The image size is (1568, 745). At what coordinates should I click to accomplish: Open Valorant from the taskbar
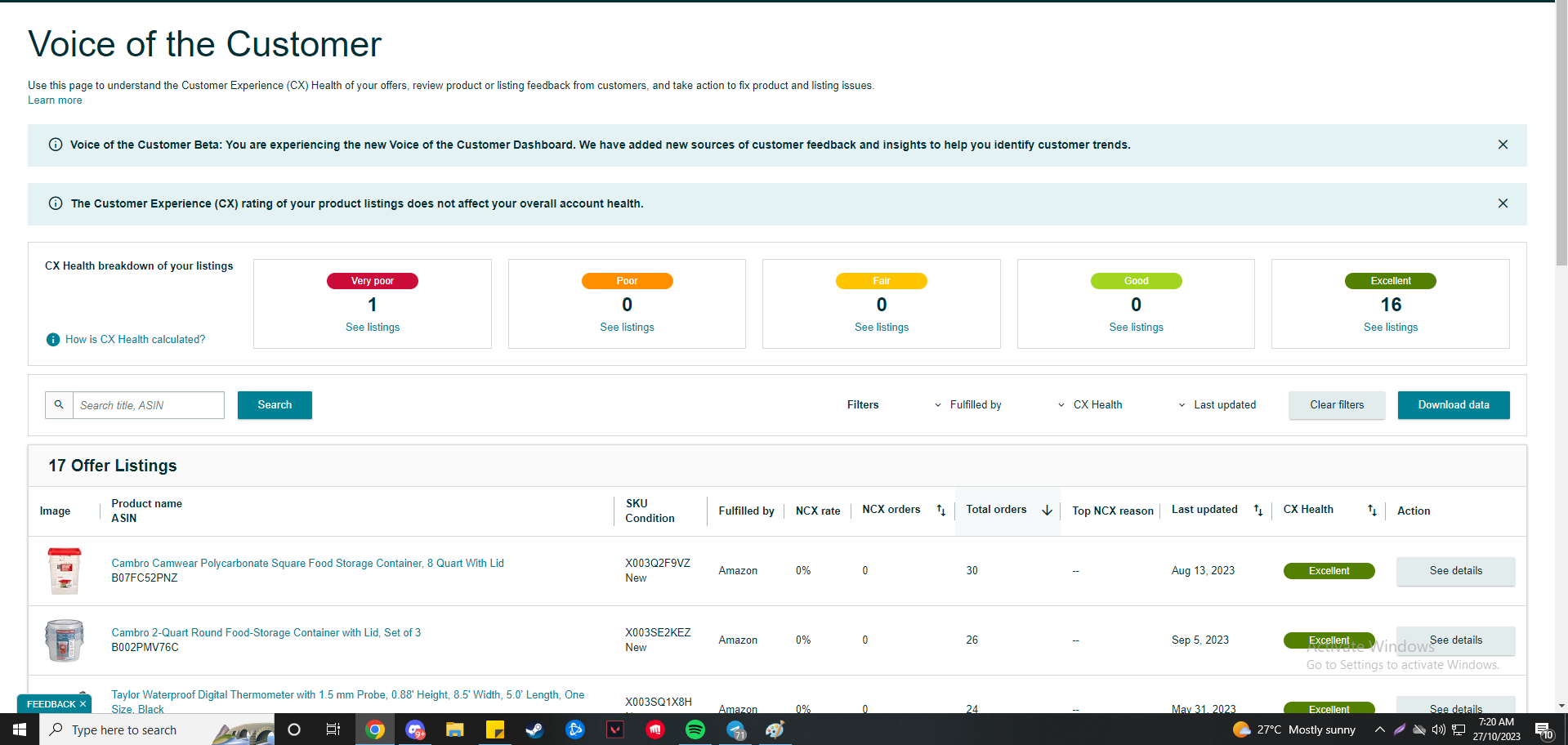click(x=615, y=729)
